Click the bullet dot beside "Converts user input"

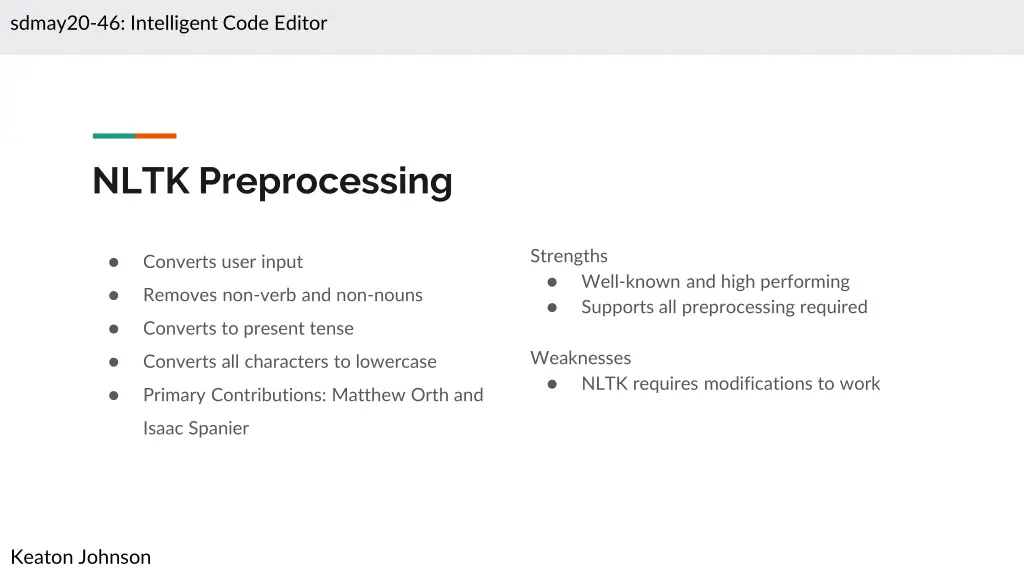click(114, 262)
